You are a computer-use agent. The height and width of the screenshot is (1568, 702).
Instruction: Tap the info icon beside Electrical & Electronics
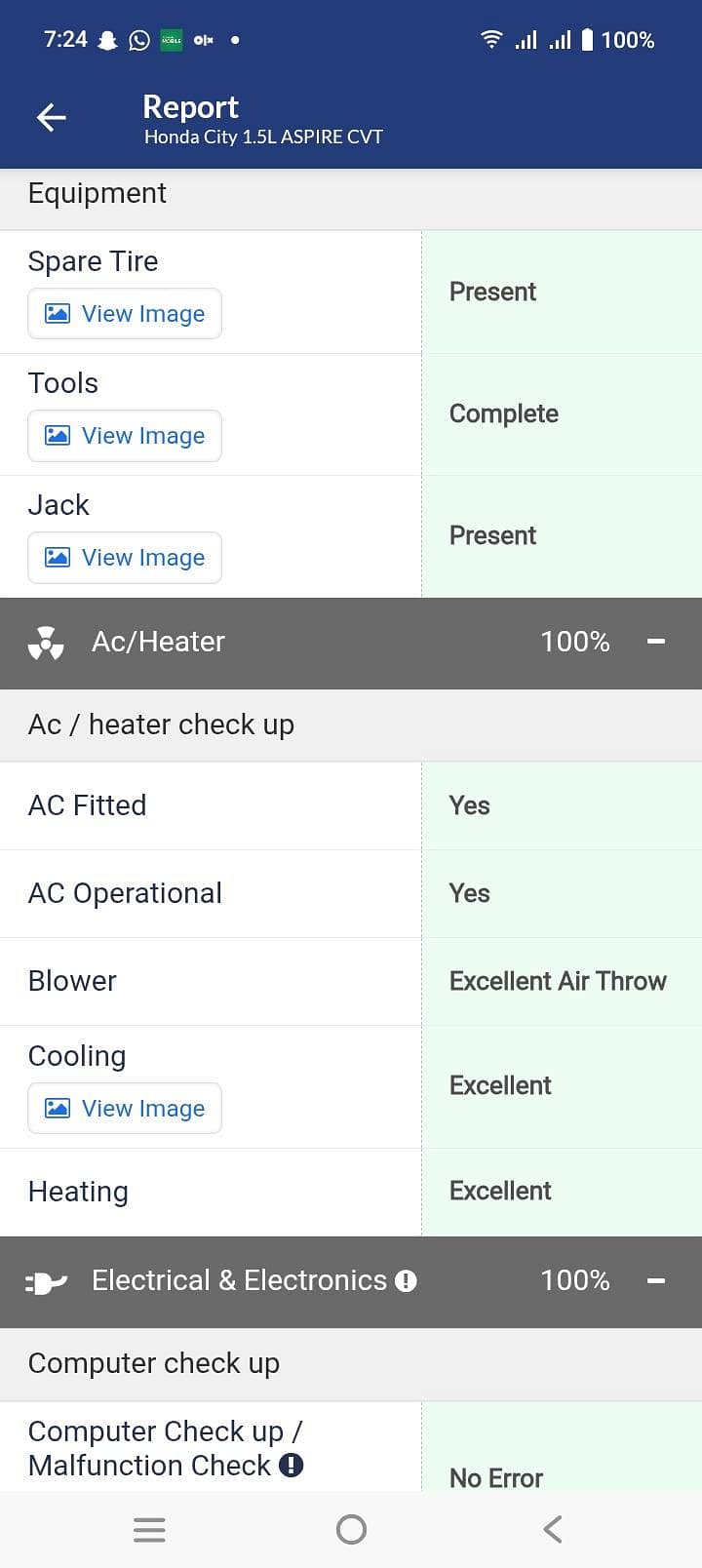tap(407, 1281)
